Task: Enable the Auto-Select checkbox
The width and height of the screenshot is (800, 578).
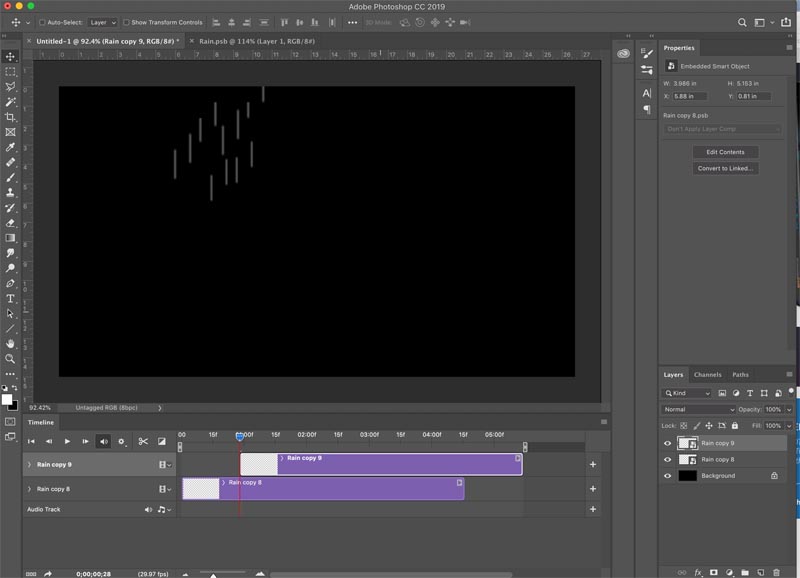Action: tap(42, 22)
